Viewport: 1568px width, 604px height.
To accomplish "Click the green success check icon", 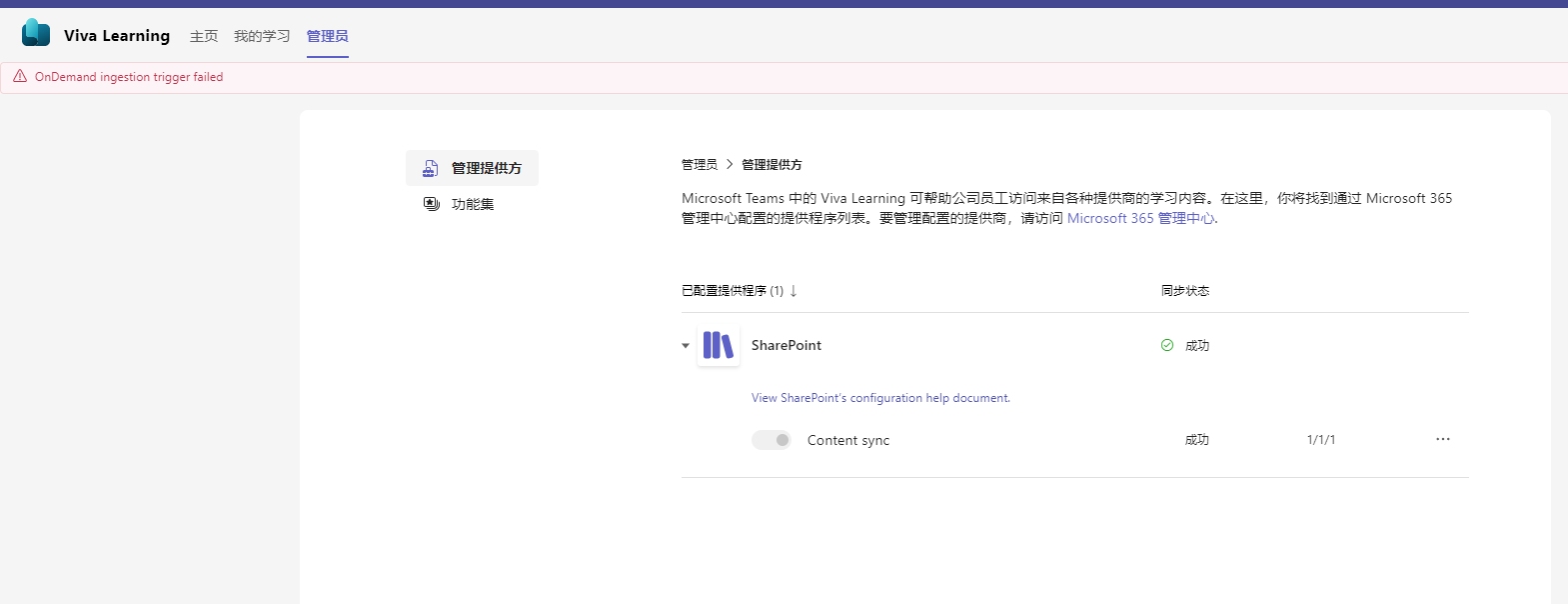I will point(1167,345).
